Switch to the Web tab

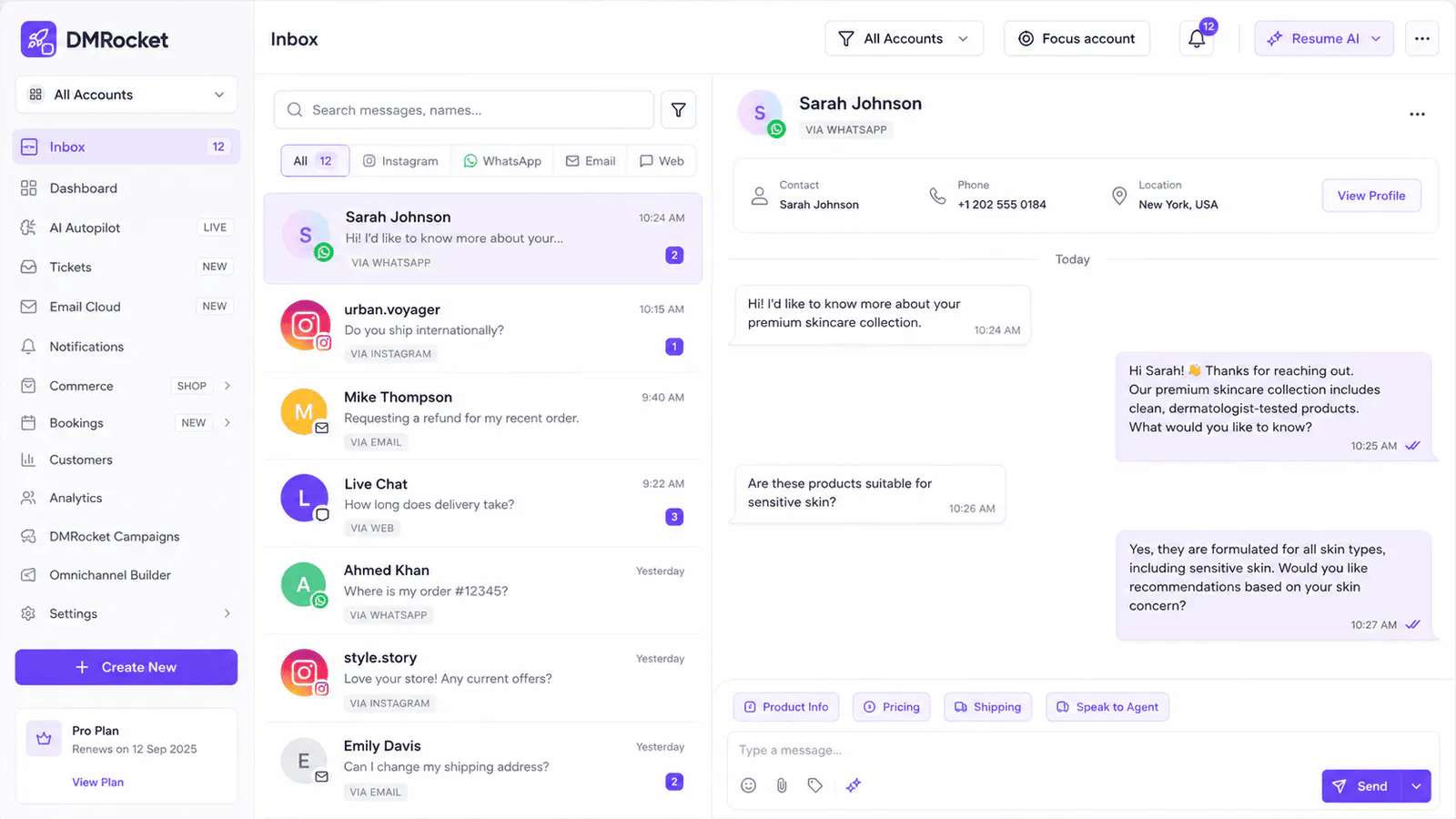(x=662, y=161)
